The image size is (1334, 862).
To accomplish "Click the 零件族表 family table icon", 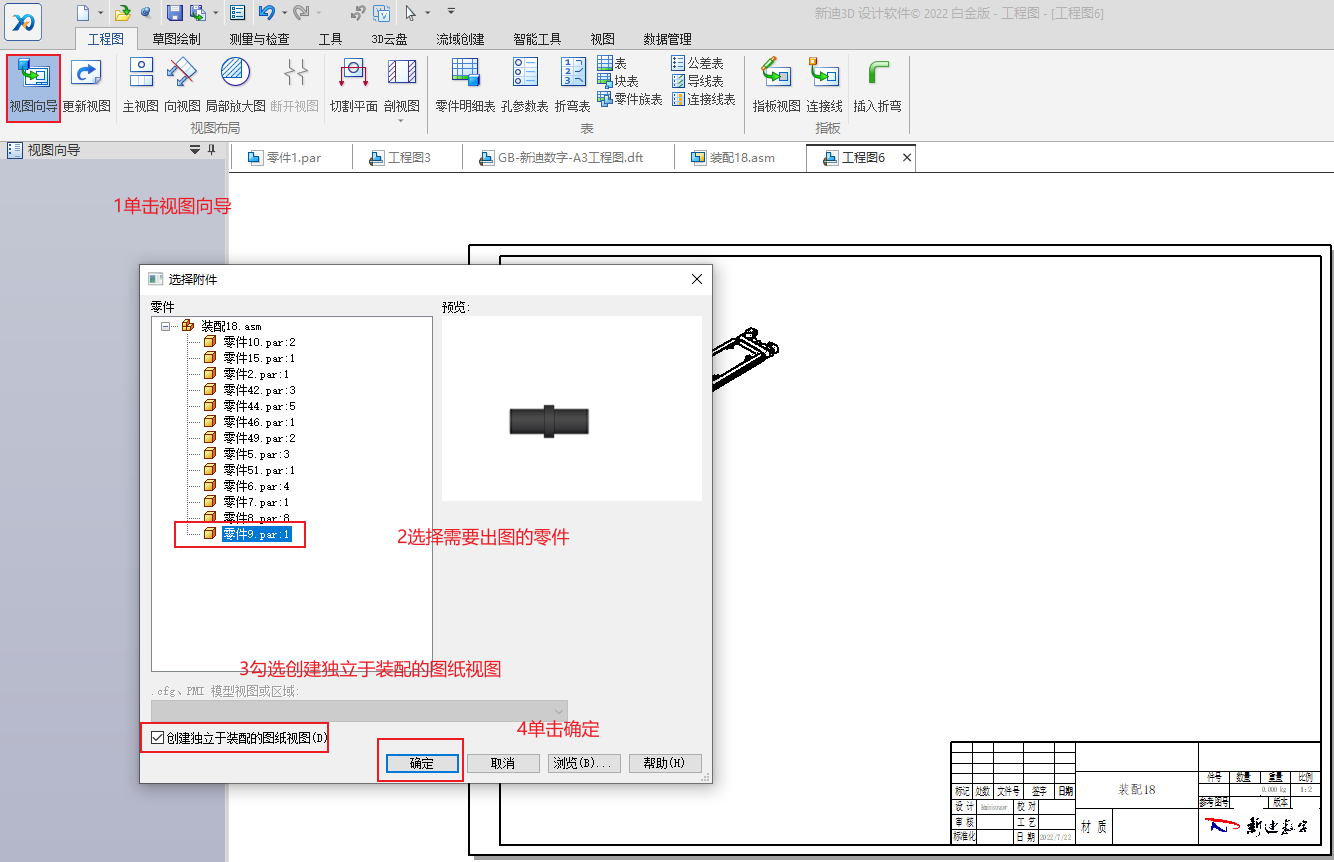I will [x=605, y=99].
